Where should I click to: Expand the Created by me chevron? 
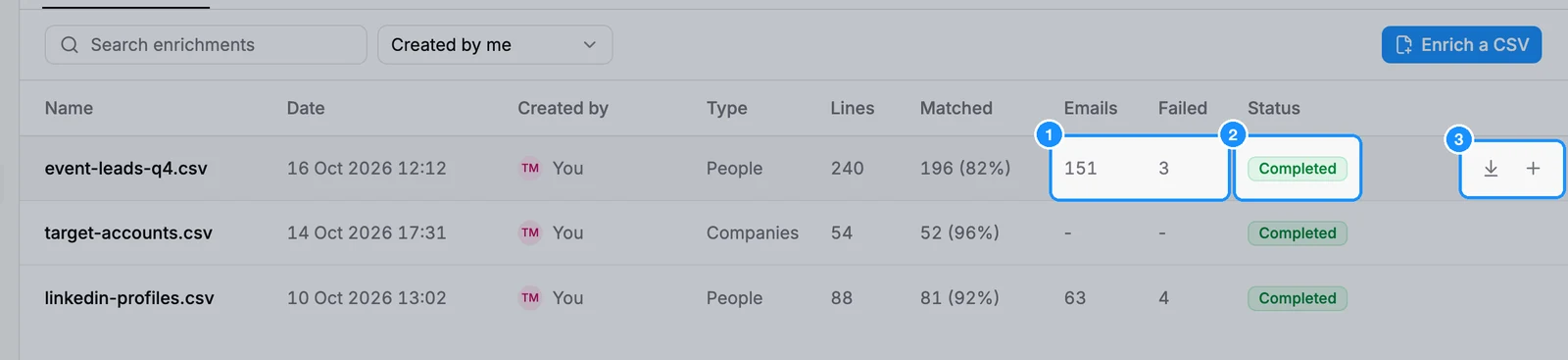tap(590, 45)
